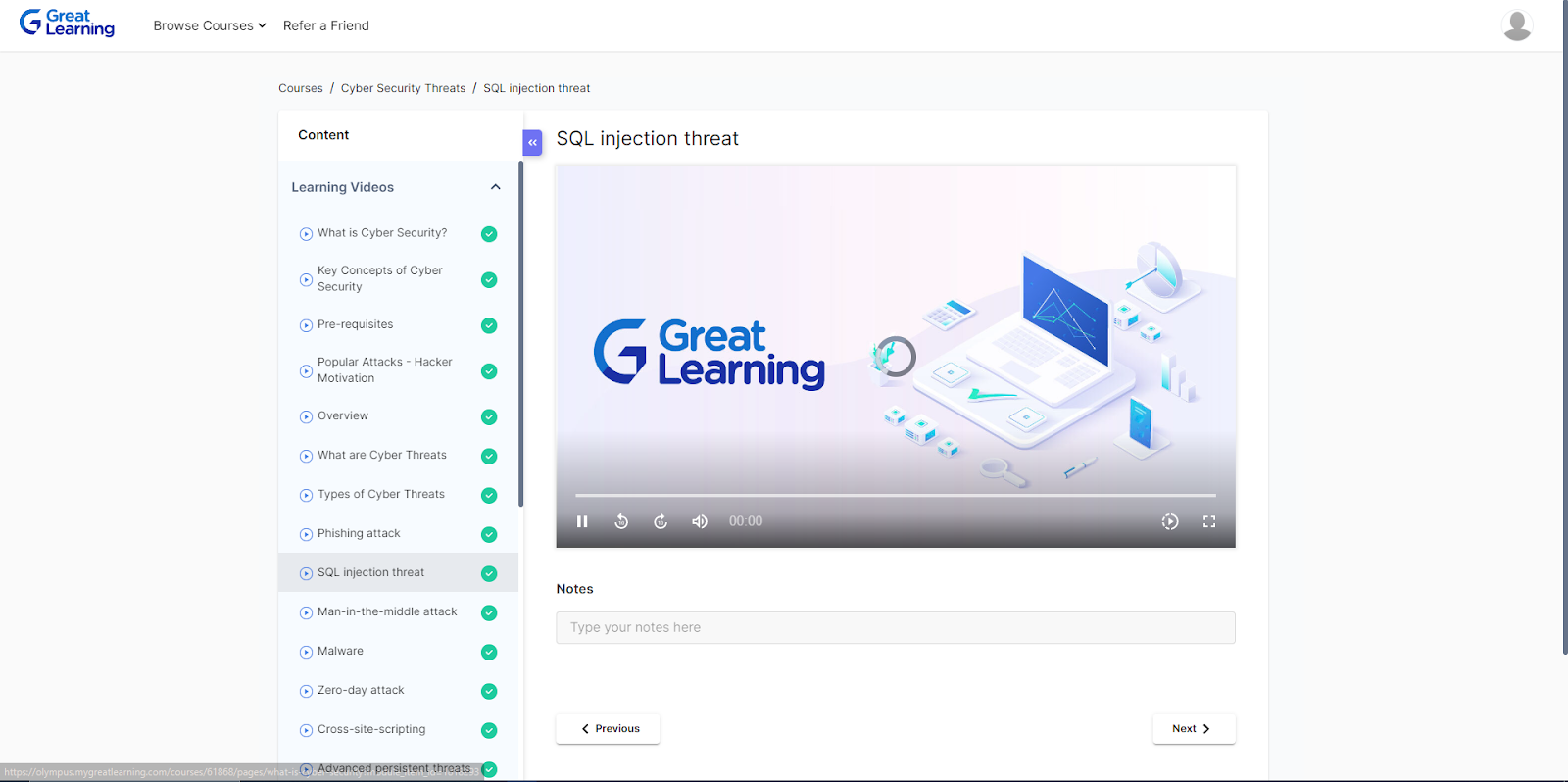Click play icon beside Types of Cyber Threats
This screenshot has width=1568, height=782.
pyautogui.click(x=306, y=496)
